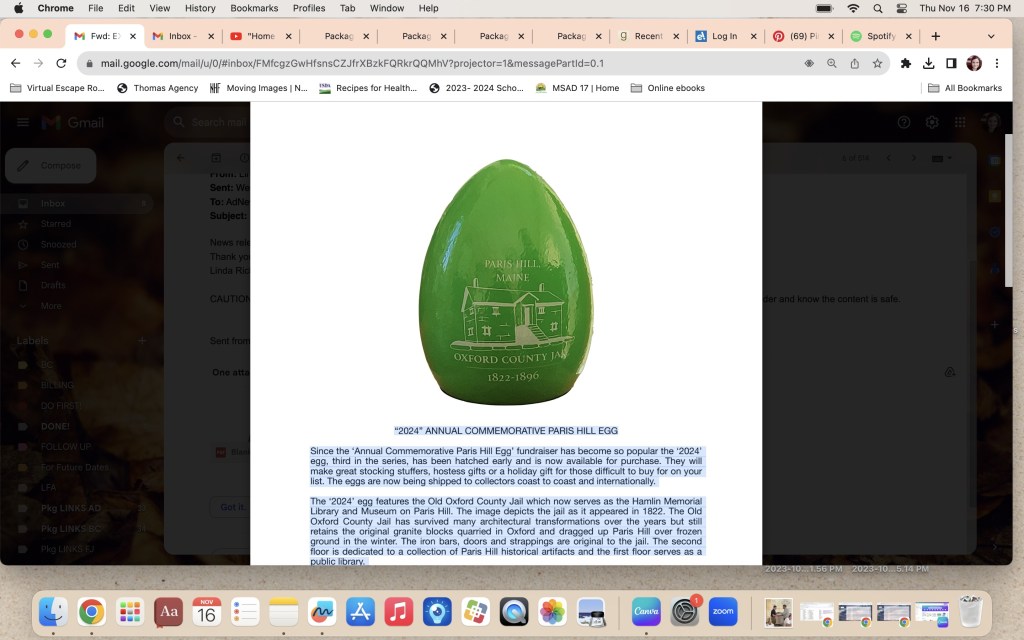Click the zoom magnifier in the address bar
The height and width of the screenshot is (640, 1024).
(x=832, y=63)
